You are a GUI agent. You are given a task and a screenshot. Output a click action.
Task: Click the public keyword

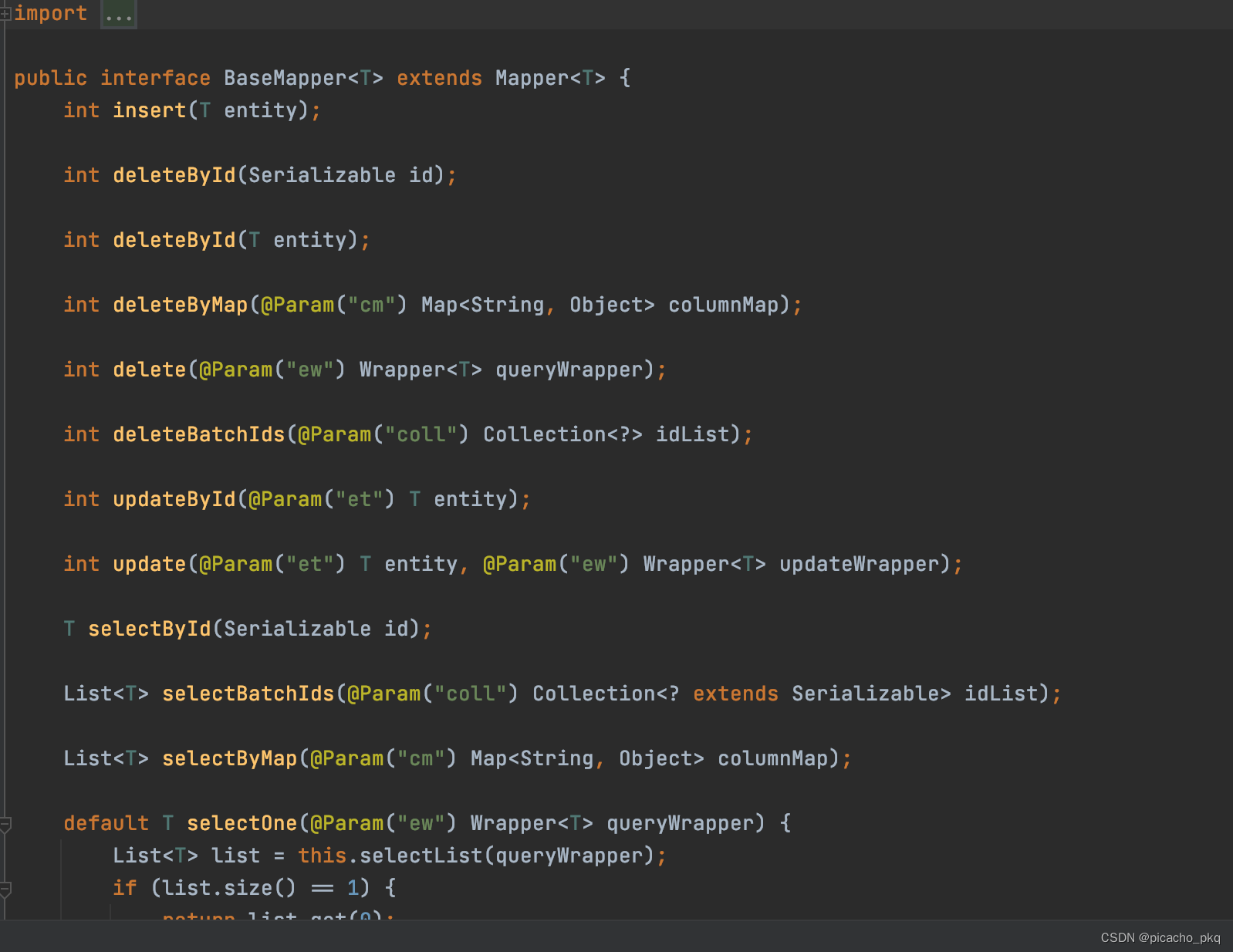(x=51, y=78)
